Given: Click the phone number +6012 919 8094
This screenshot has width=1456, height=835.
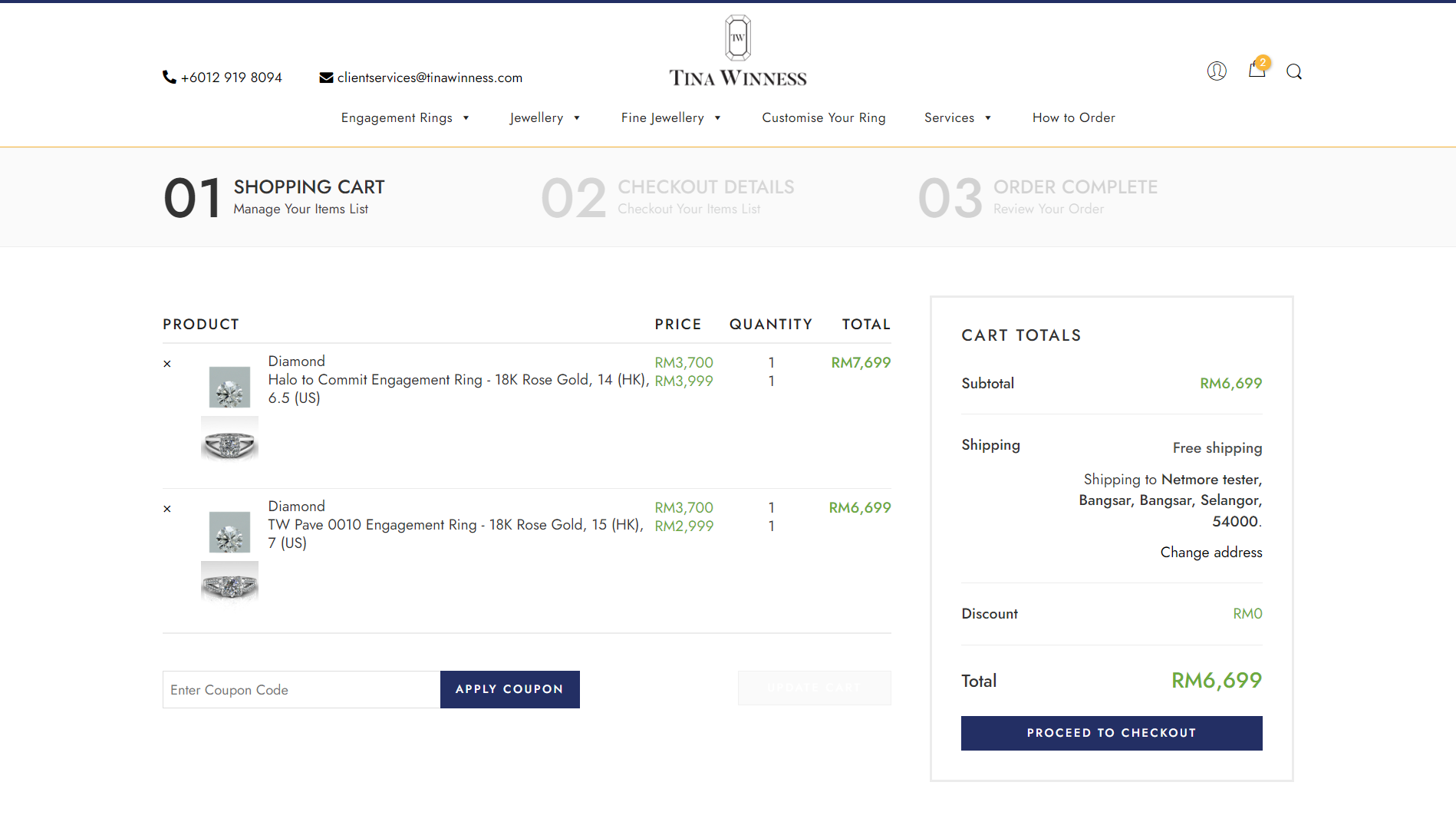Looking at the screenshot, I should (232, 78).
